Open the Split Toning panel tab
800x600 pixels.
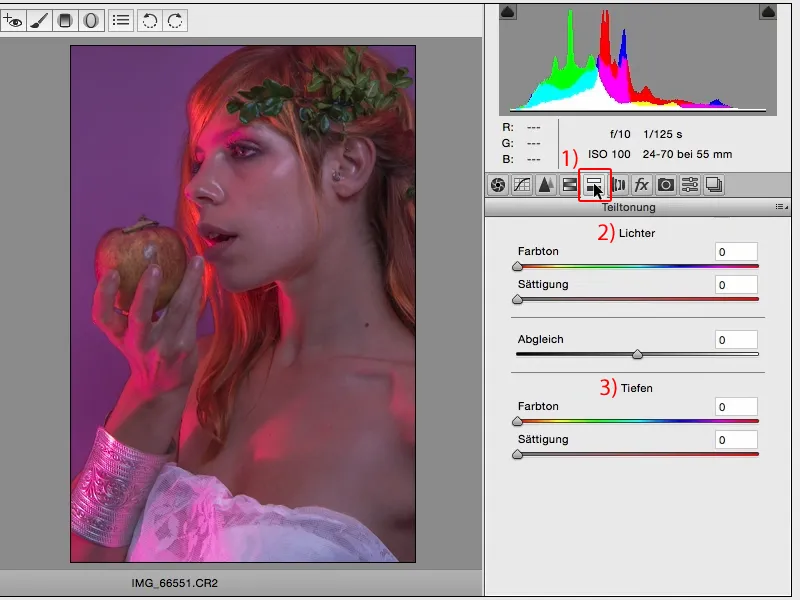tap(594, 185)
